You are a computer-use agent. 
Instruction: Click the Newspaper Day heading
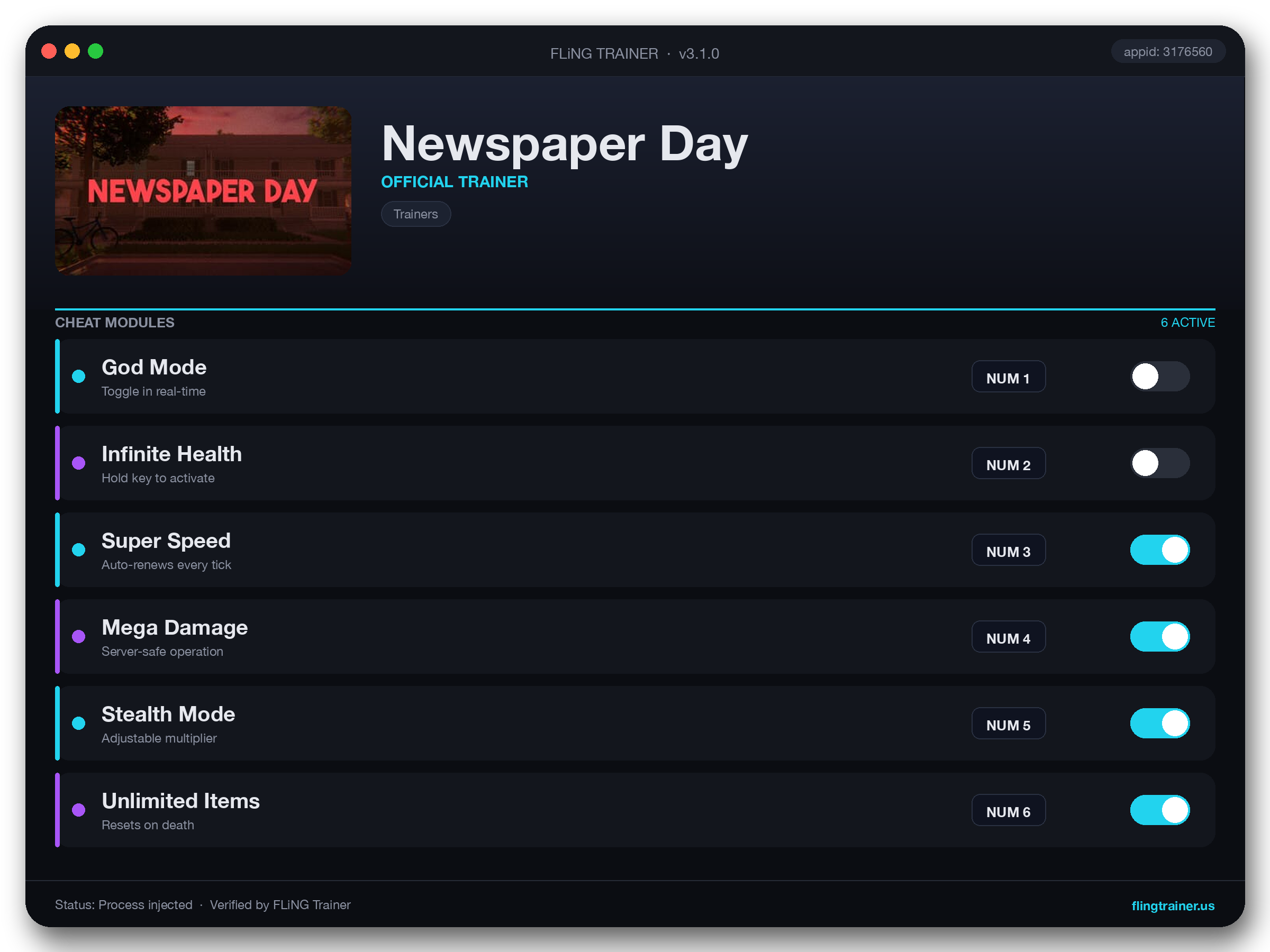click(x=565, y=144)
